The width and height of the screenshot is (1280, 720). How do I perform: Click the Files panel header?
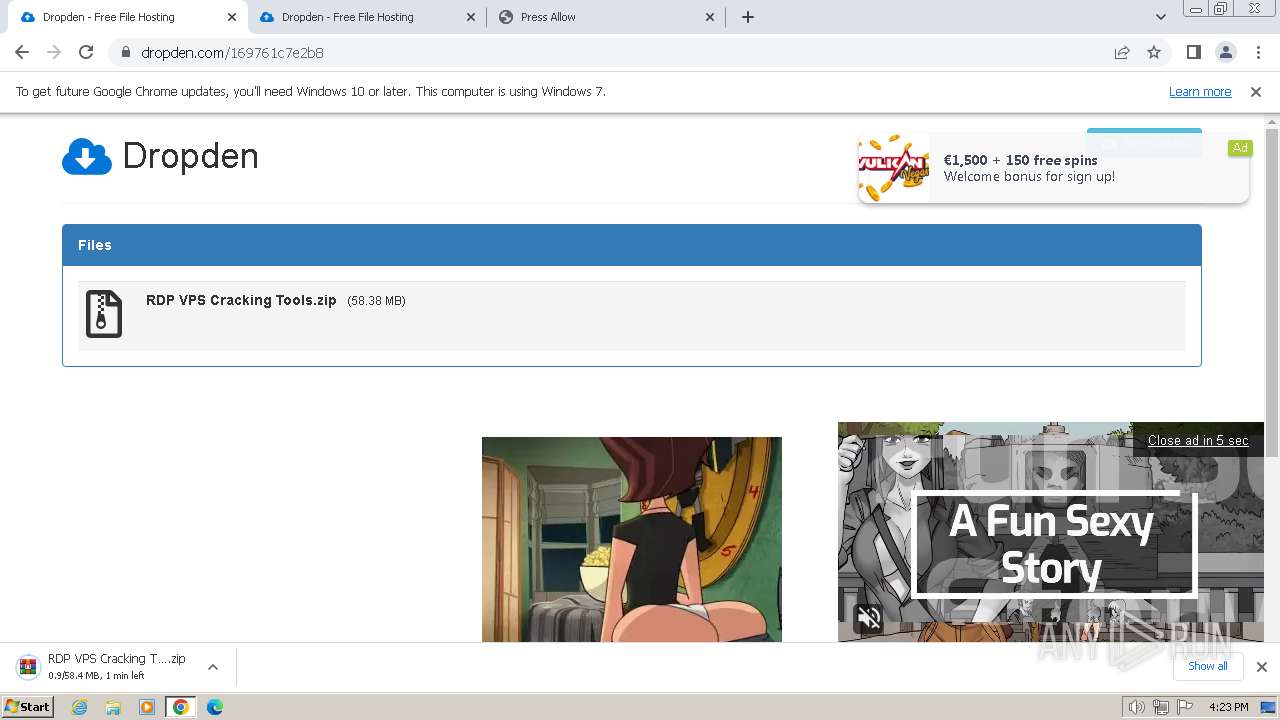point(632,245)
